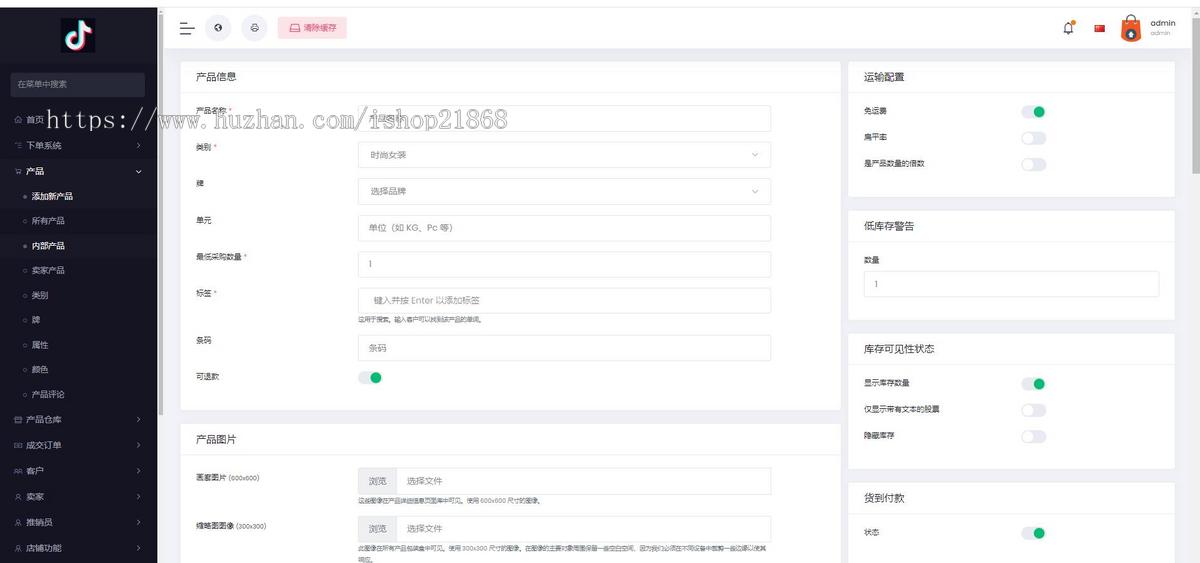Click the 下单系统 menu icon
This screenshot has width=1200, height=563.
click(x=18, y=145)
